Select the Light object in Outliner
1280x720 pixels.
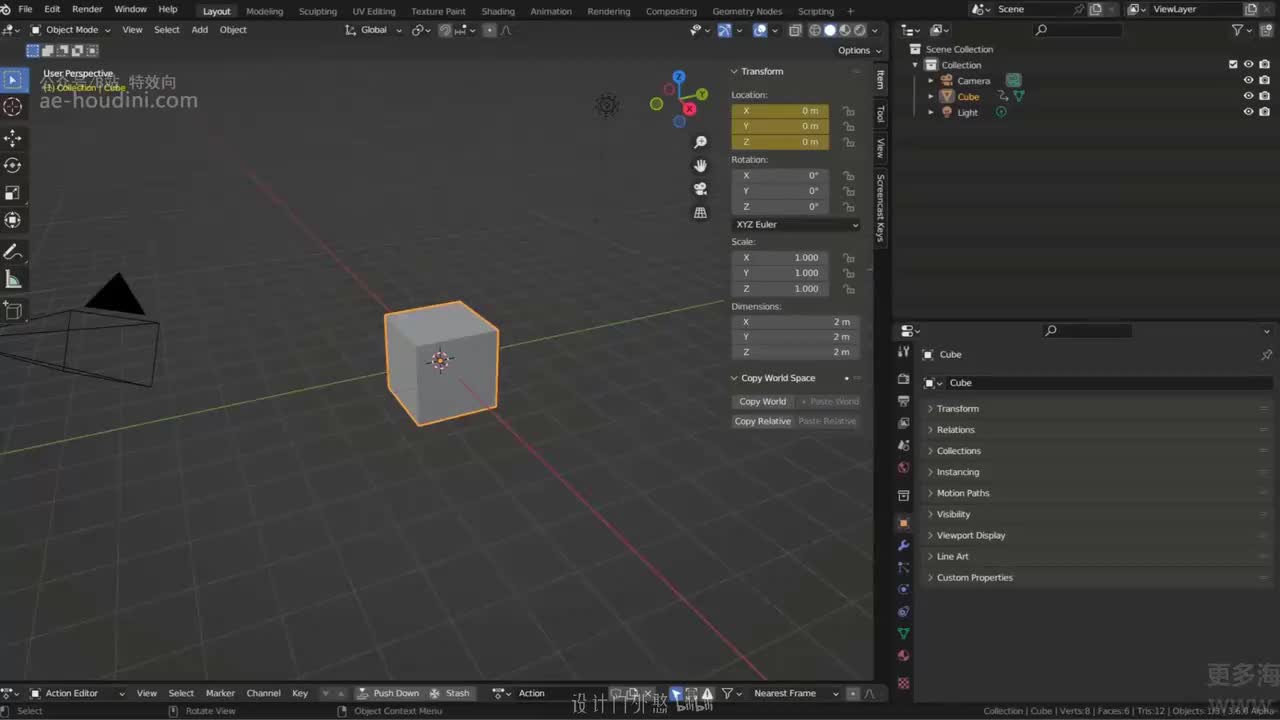click(967, 113)
